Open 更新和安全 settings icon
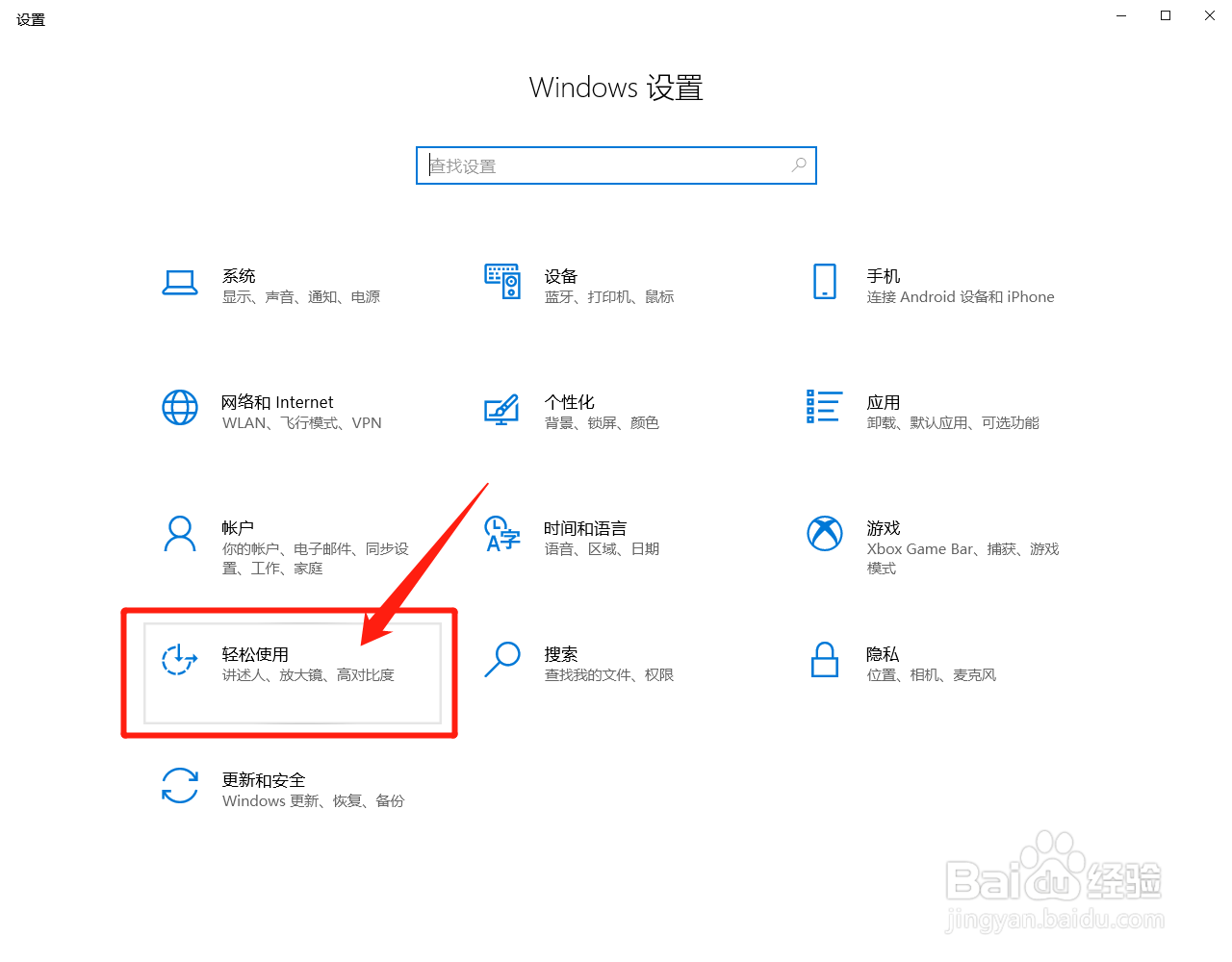 coord(180,786)
